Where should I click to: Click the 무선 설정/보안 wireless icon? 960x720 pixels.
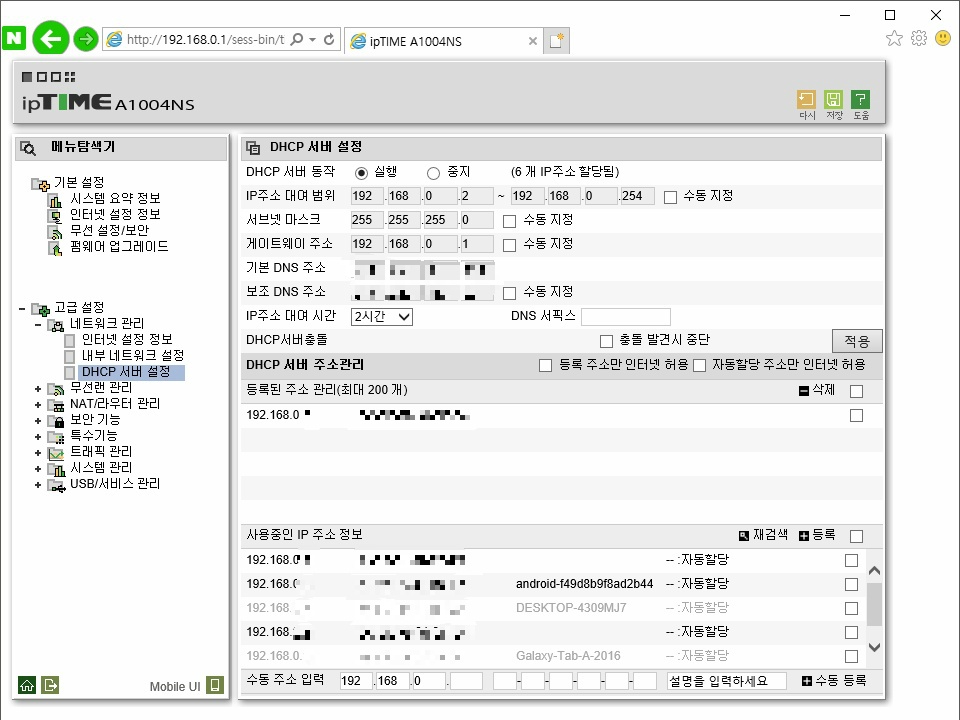(55, 231)
